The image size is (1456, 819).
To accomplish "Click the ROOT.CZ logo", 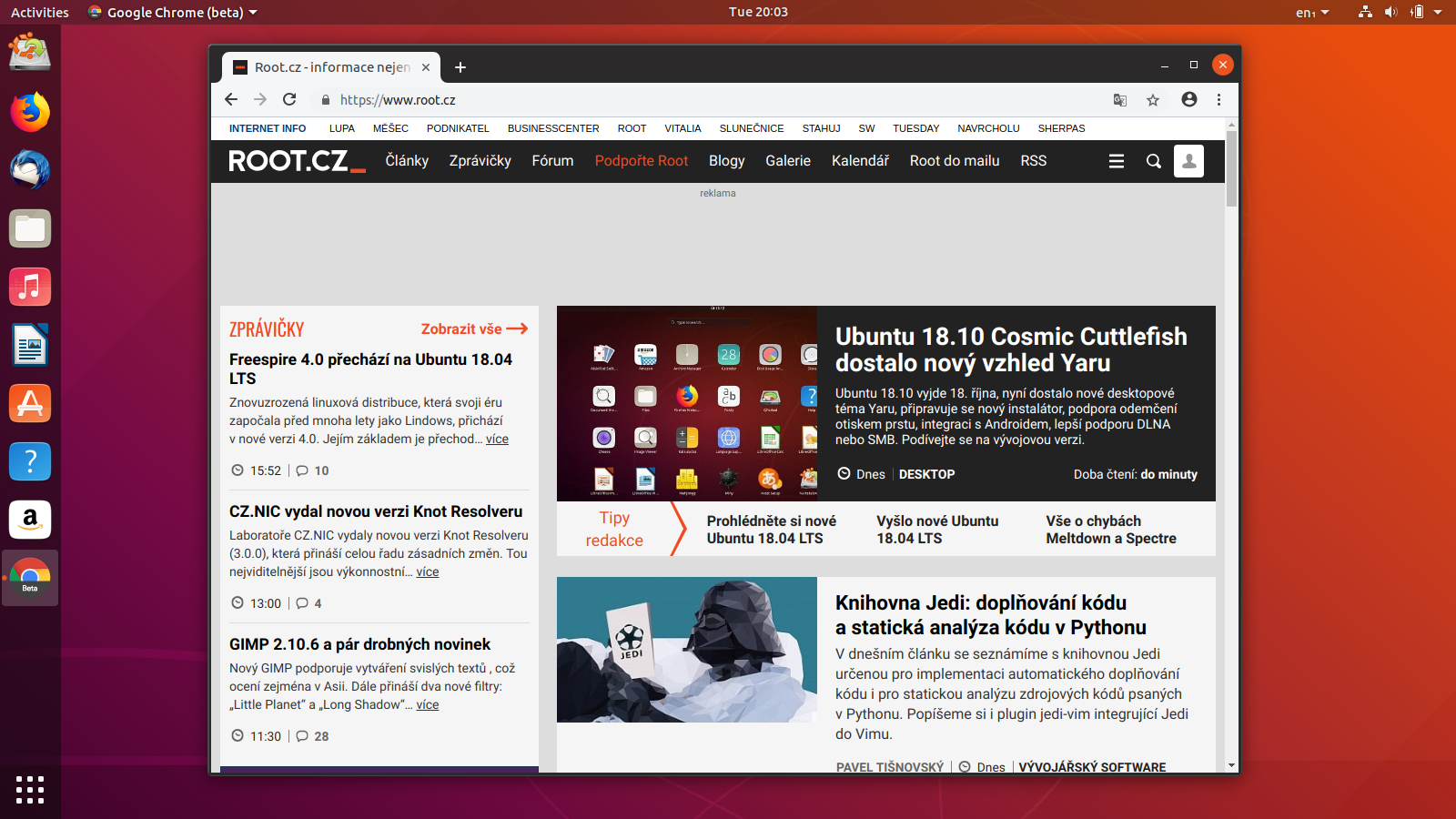I will [x=297, y=161].
